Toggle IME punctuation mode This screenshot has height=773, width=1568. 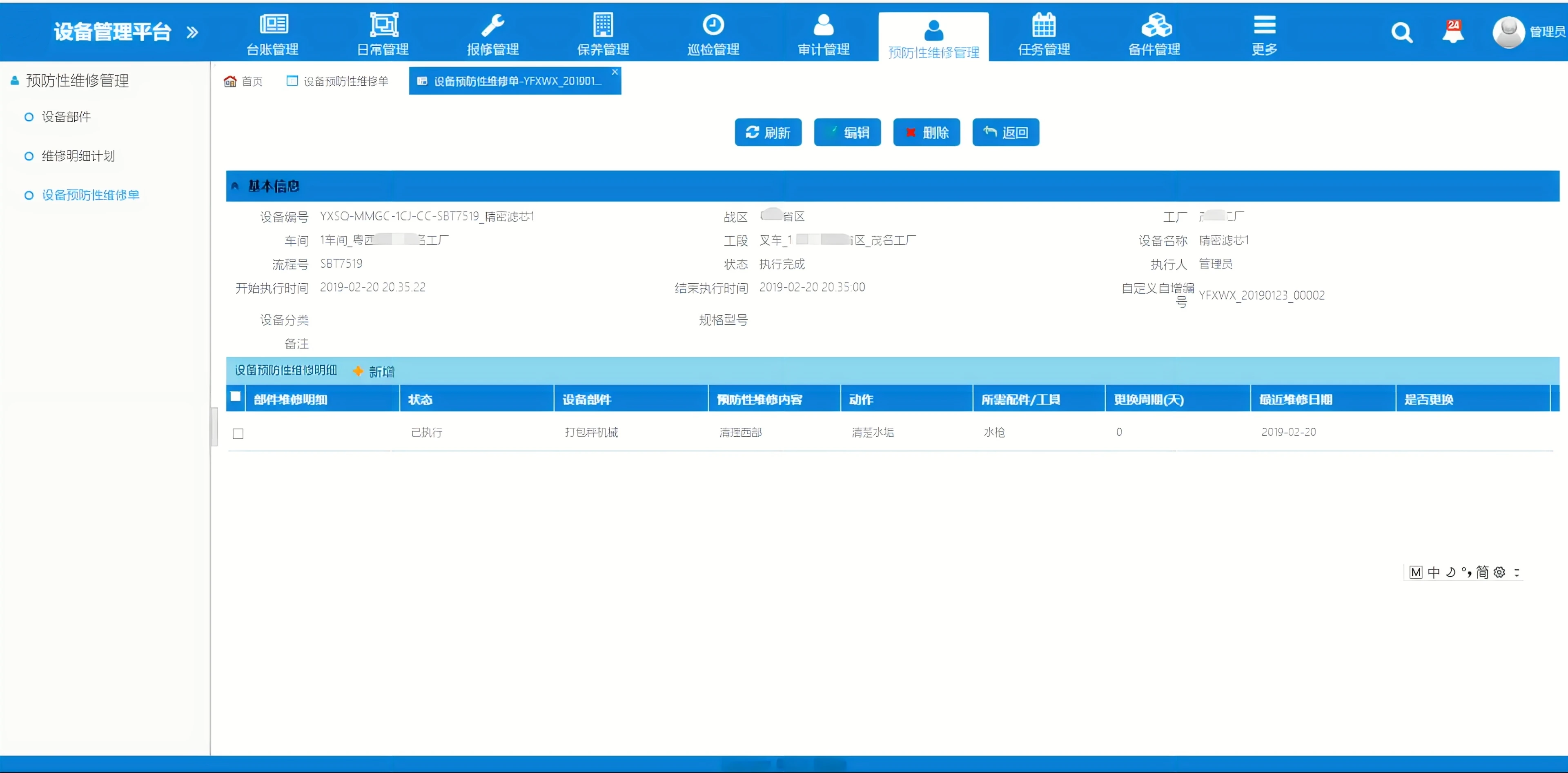click(x=1466, y=572)
